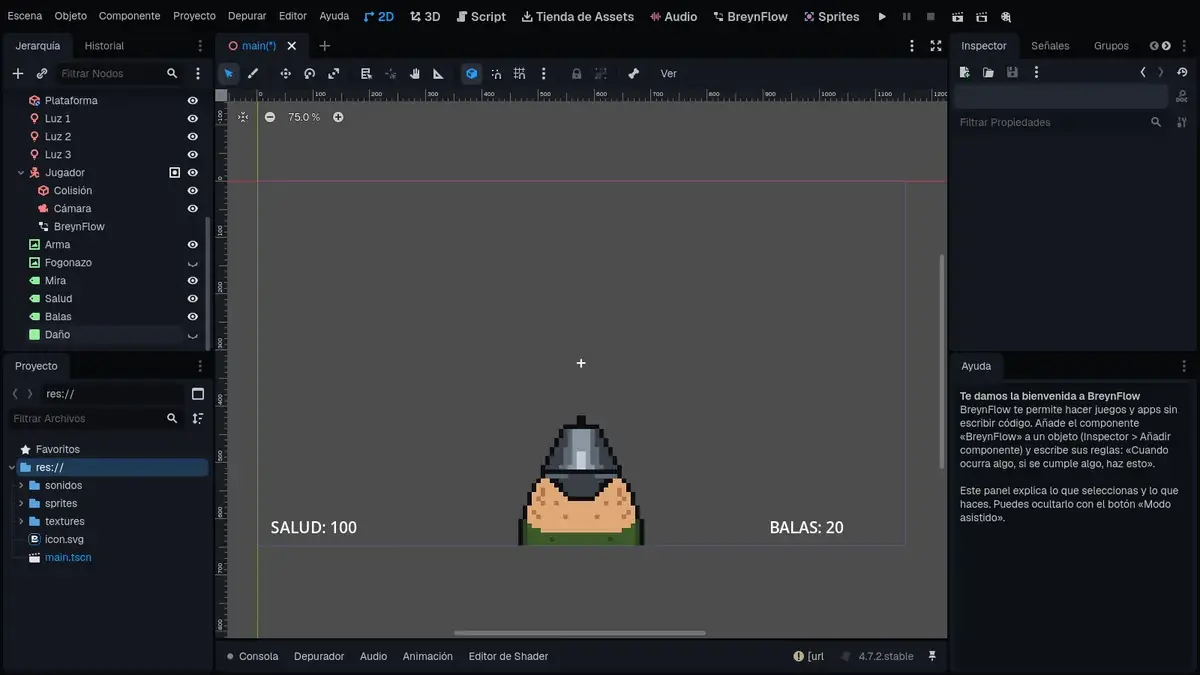Show the hidden Fogonazo node
The image size is (1200, 675).
193,263
